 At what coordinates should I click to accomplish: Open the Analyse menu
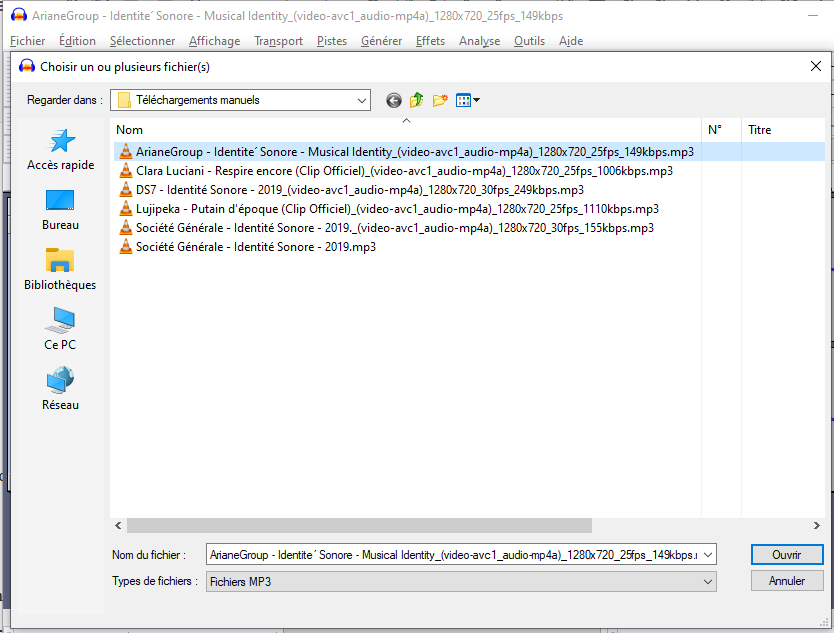479,41
